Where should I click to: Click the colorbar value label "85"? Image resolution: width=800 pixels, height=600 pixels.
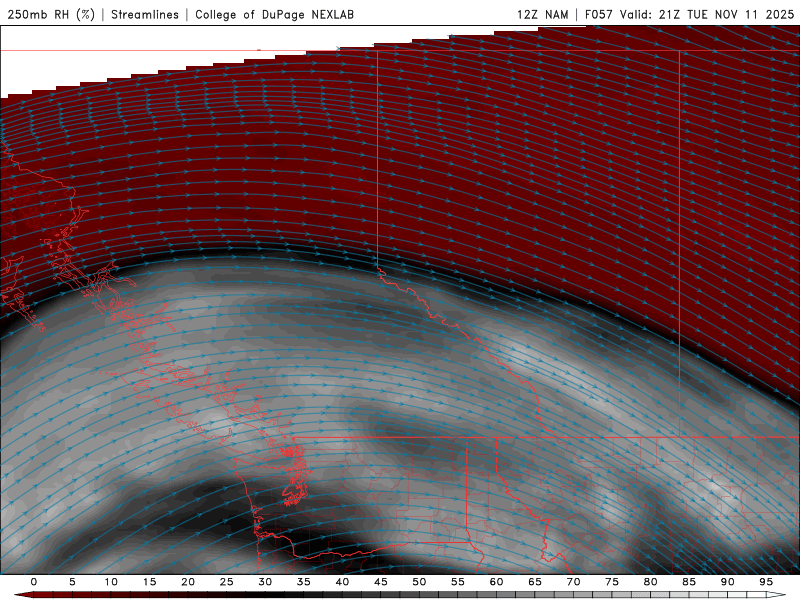tap(689, 582)
